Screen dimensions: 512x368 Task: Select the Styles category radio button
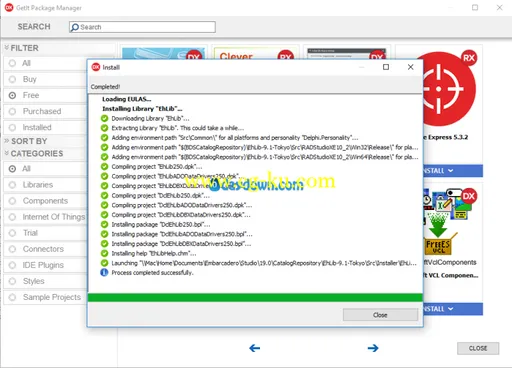pos(12,281)
